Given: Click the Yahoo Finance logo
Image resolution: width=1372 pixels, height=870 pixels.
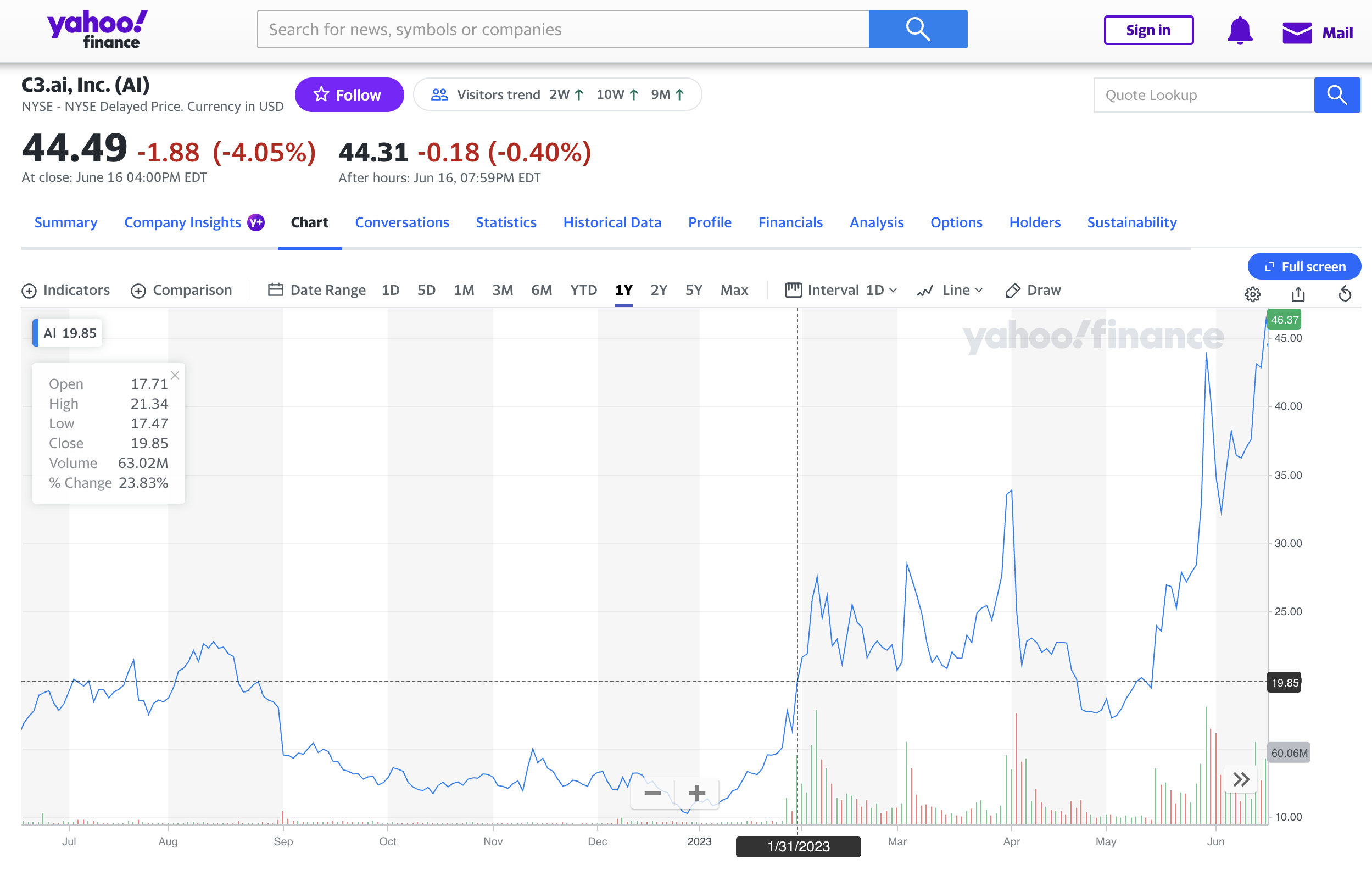Looking at the screenshot, I should 97,29.
